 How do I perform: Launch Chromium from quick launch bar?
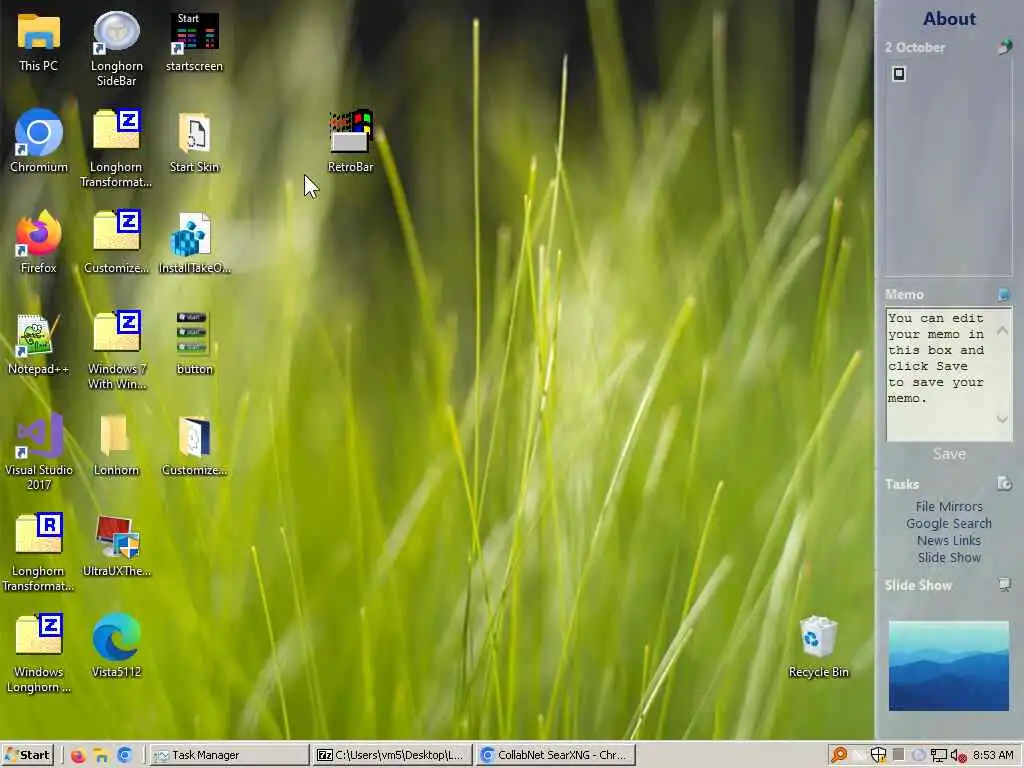[125, 755]
